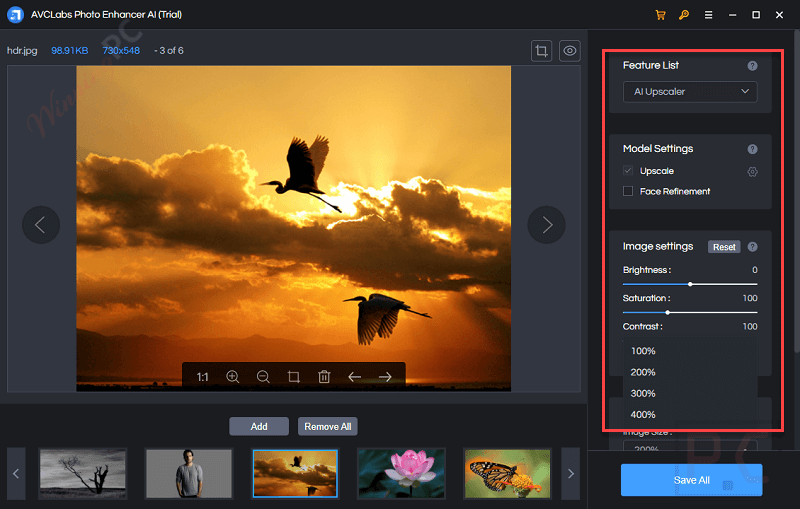The image size is (800, 509).
Task: Click the Remove All button
Action: pyautogui.click(x=328, y=426)
